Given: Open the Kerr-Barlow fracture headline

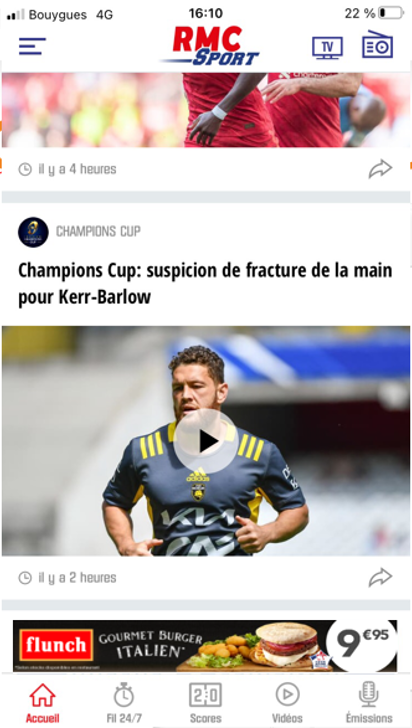Looking at the screenshot, I should [205, 284].
